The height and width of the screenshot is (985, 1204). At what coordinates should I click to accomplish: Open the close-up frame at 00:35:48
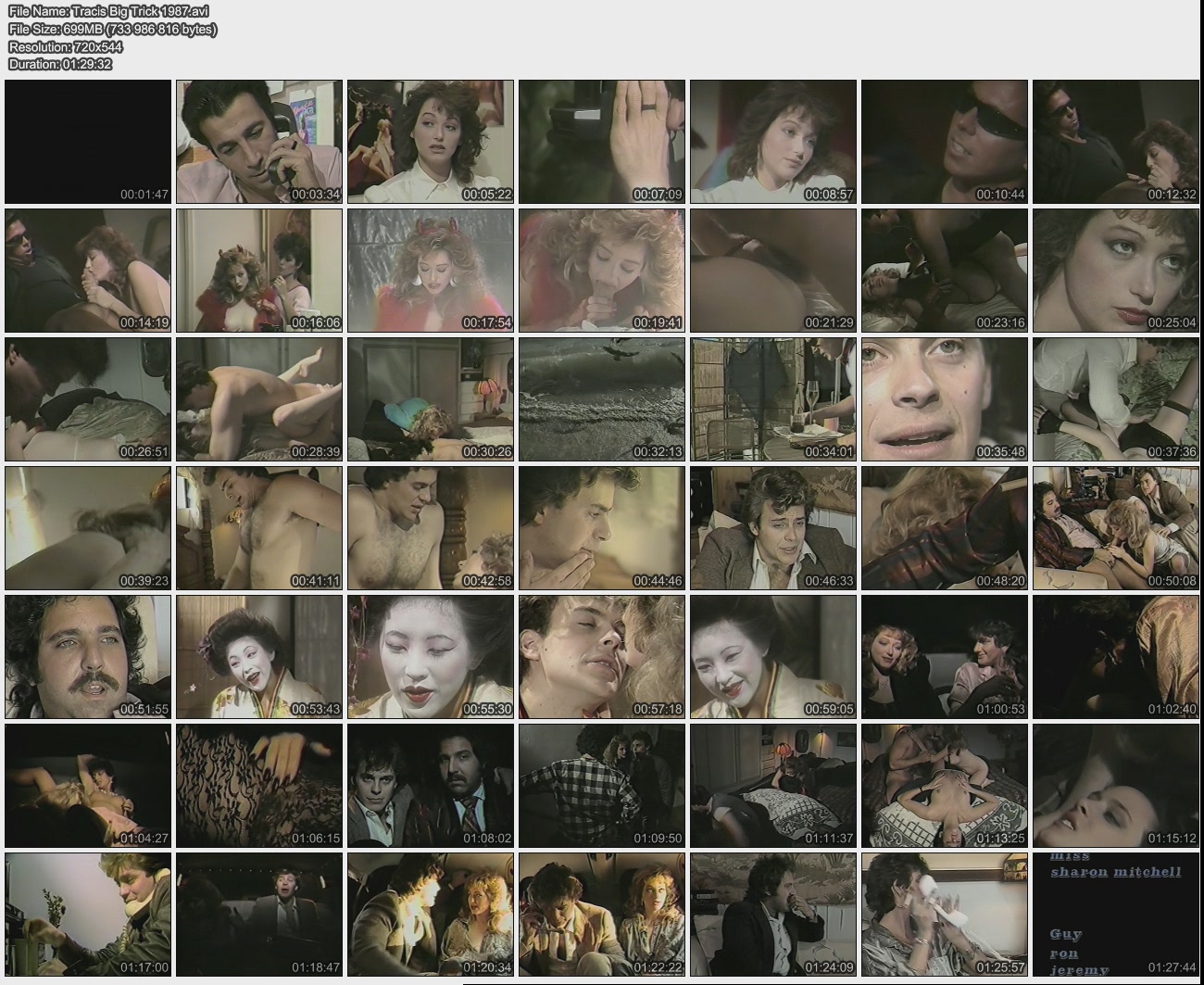945,398
